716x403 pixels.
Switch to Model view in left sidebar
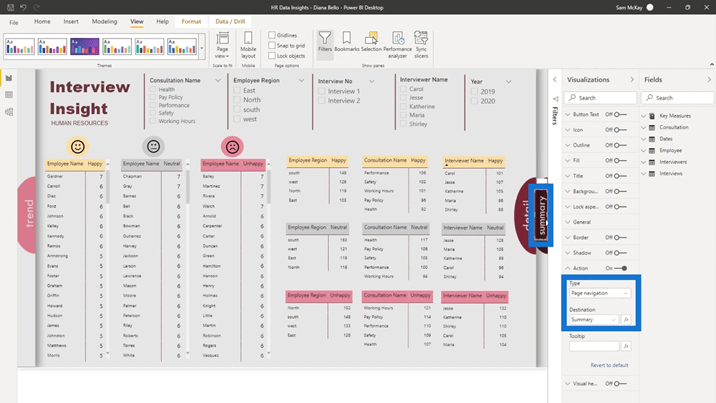pyautogui.click(x=9, y=112)
